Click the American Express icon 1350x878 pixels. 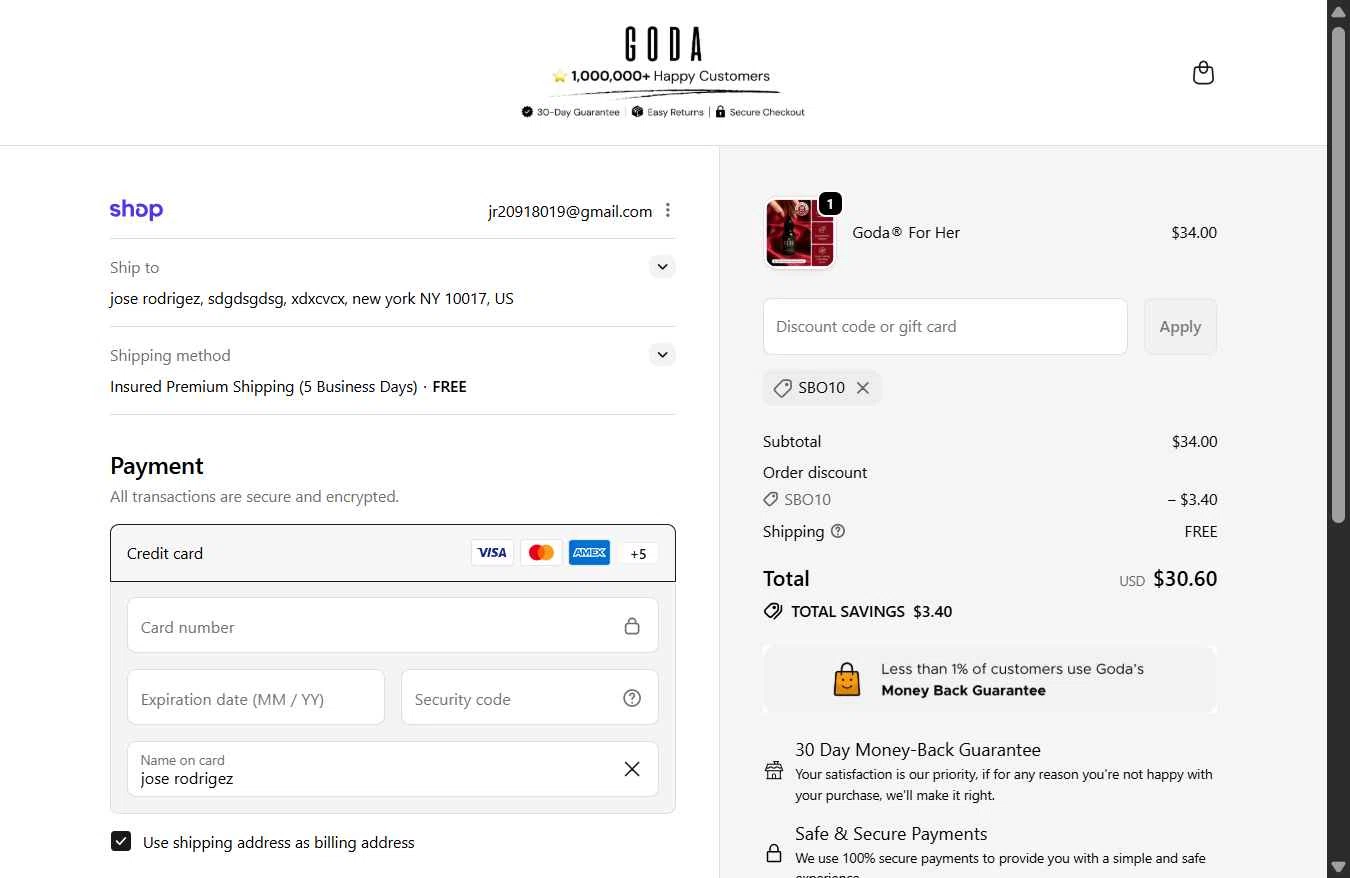[x=589, y=553]
